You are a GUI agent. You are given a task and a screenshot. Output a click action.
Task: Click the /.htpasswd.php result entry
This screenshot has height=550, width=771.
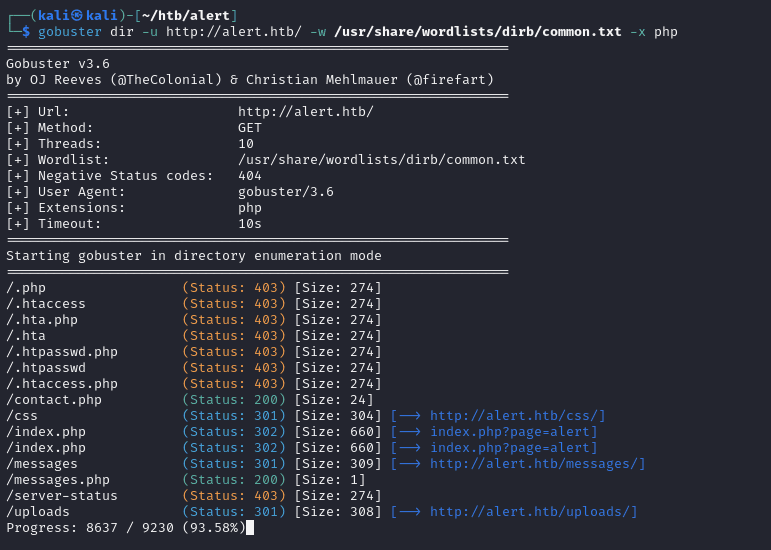click(62, 352)
